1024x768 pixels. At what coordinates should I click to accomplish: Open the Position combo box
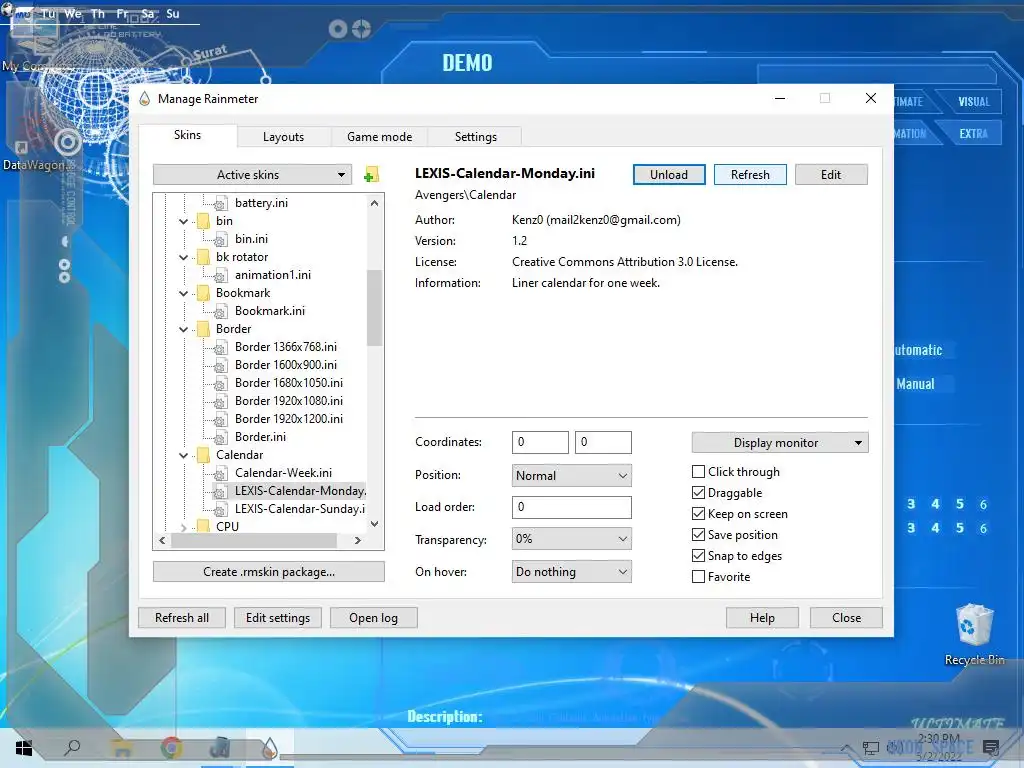(x=571, y=475)
